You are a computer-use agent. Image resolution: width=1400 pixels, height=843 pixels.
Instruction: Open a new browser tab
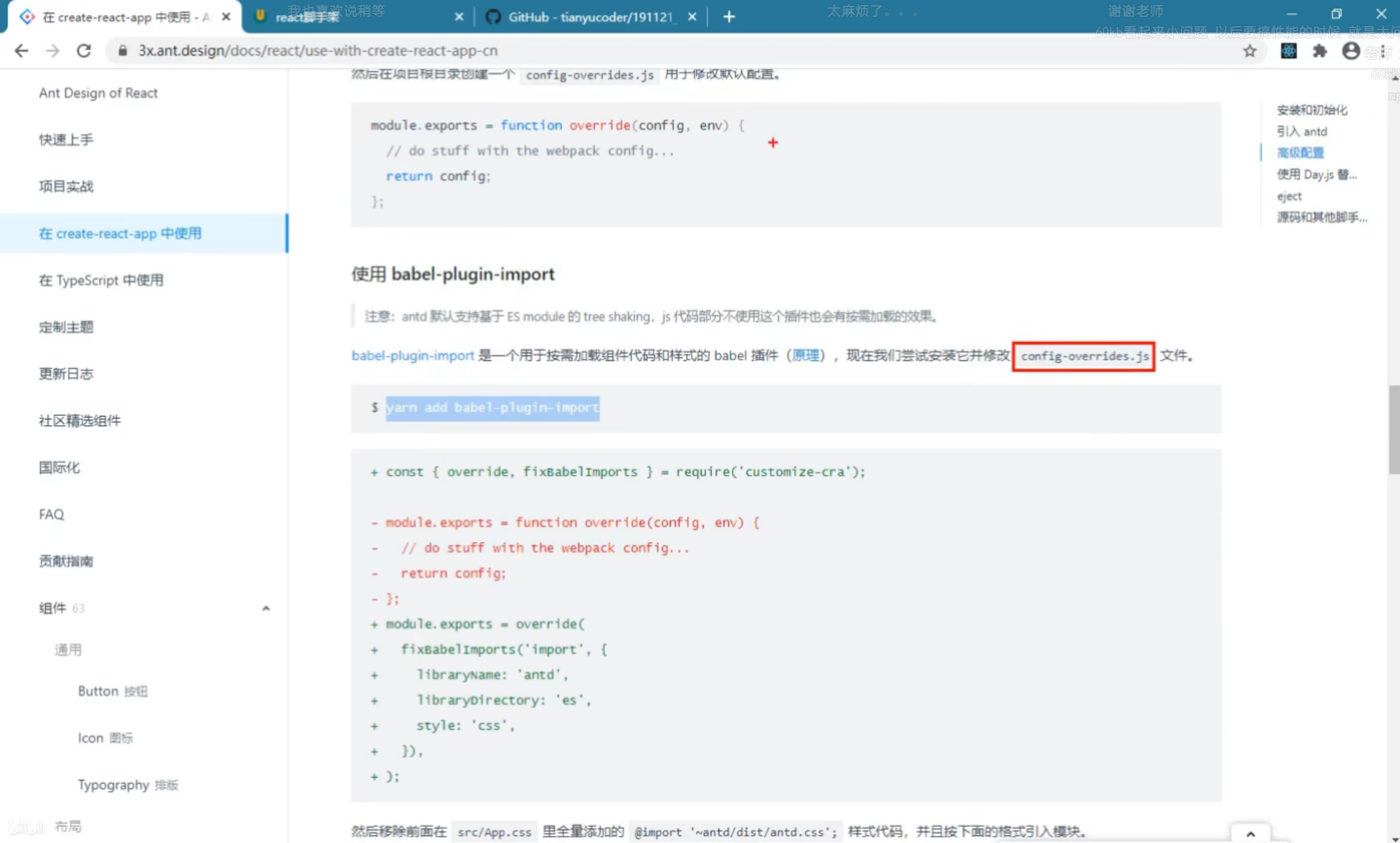pos(729,17)
